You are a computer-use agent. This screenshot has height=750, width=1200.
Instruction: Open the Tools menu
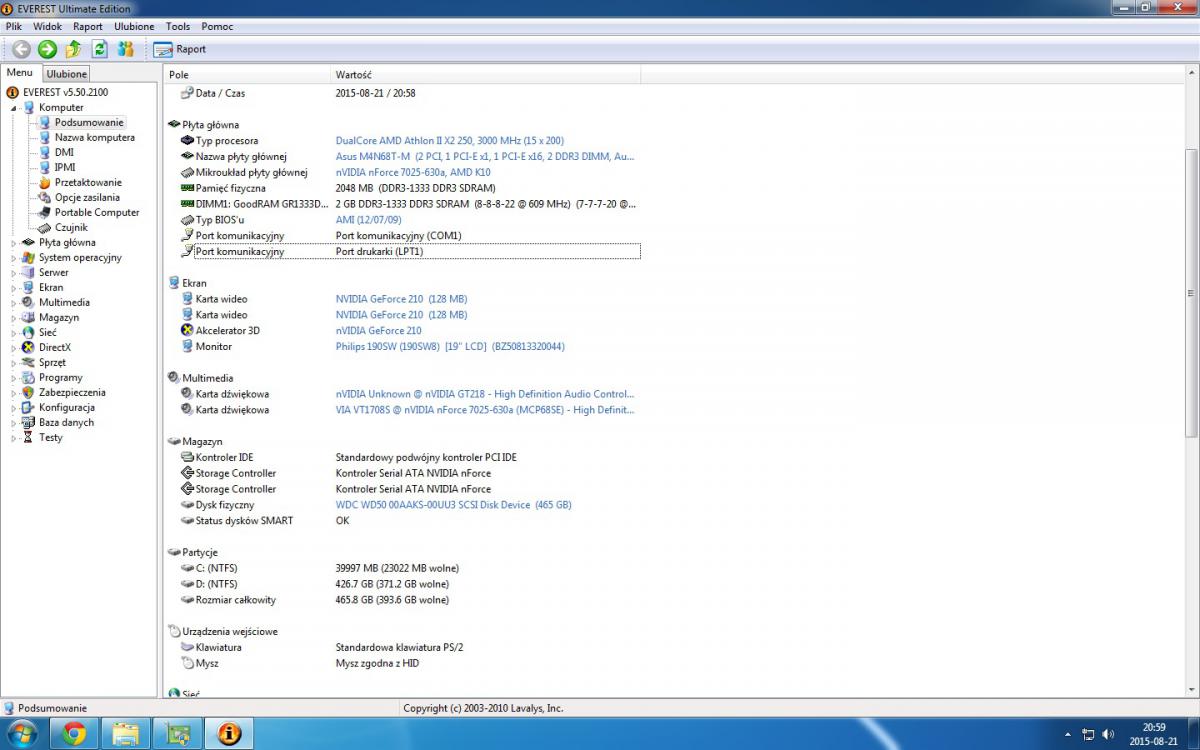pyautogui.click(x=178, y=27)
